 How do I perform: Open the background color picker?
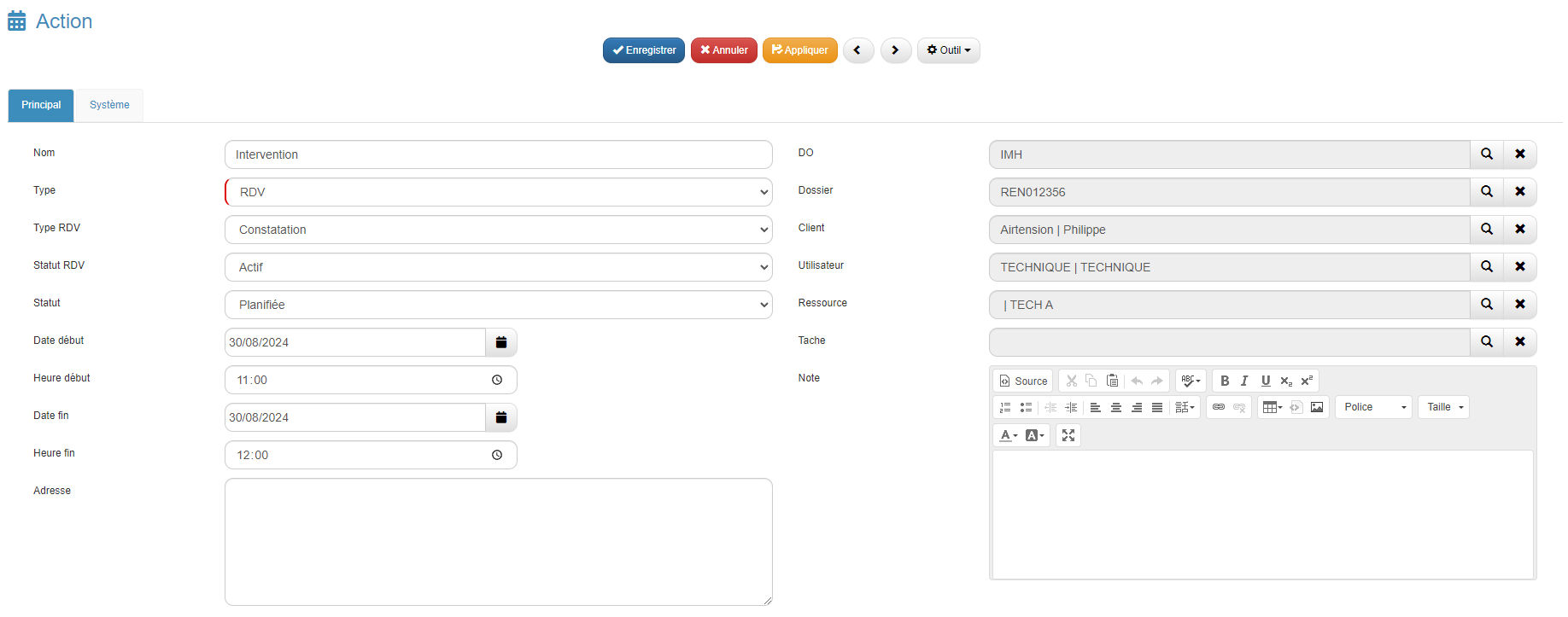[1035, 435]
